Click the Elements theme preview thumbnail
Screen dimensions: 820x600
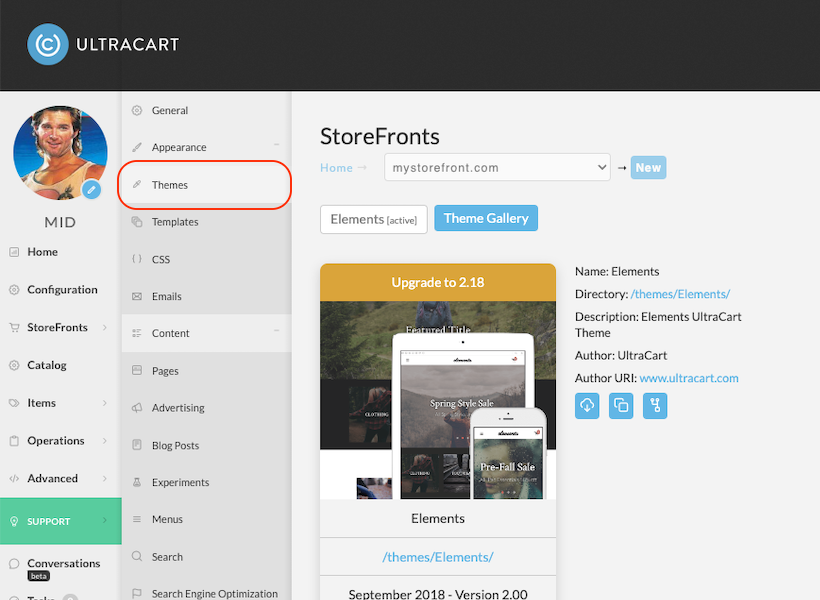point(438,400)
